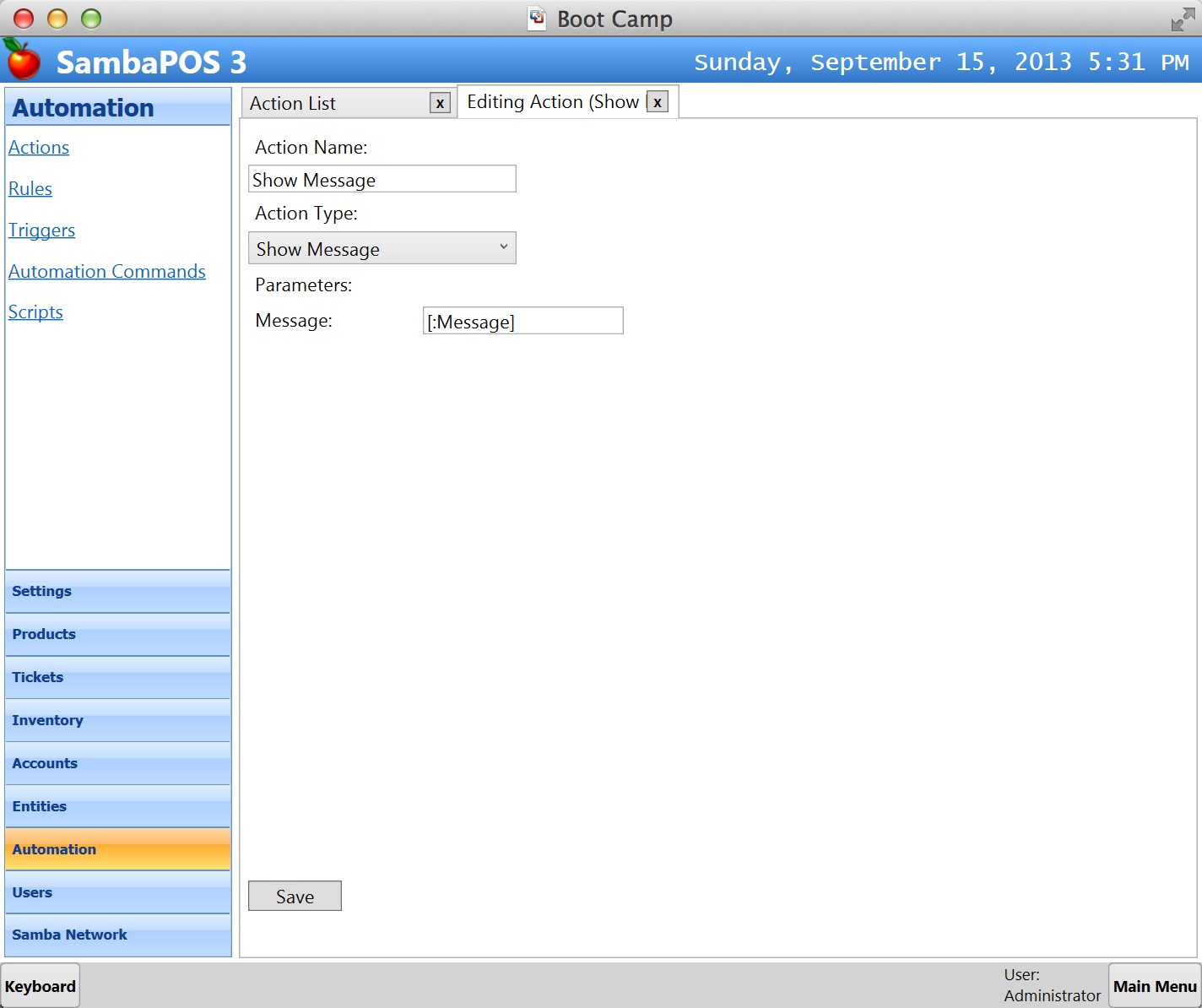Close the Editing Action tab

pyautogui.click(x=658, y=102)
